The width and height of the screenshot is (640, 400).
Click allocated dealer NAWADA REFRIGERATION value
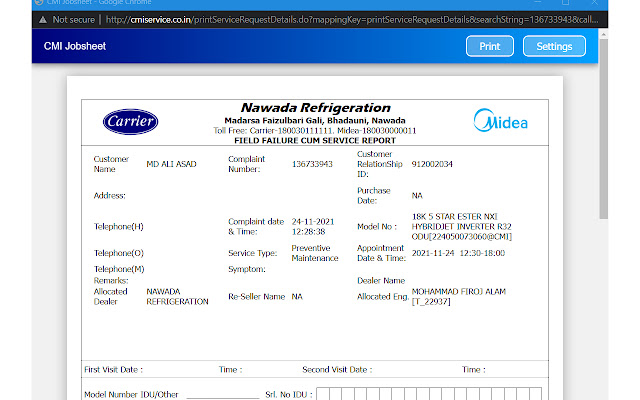pos(177,297)
